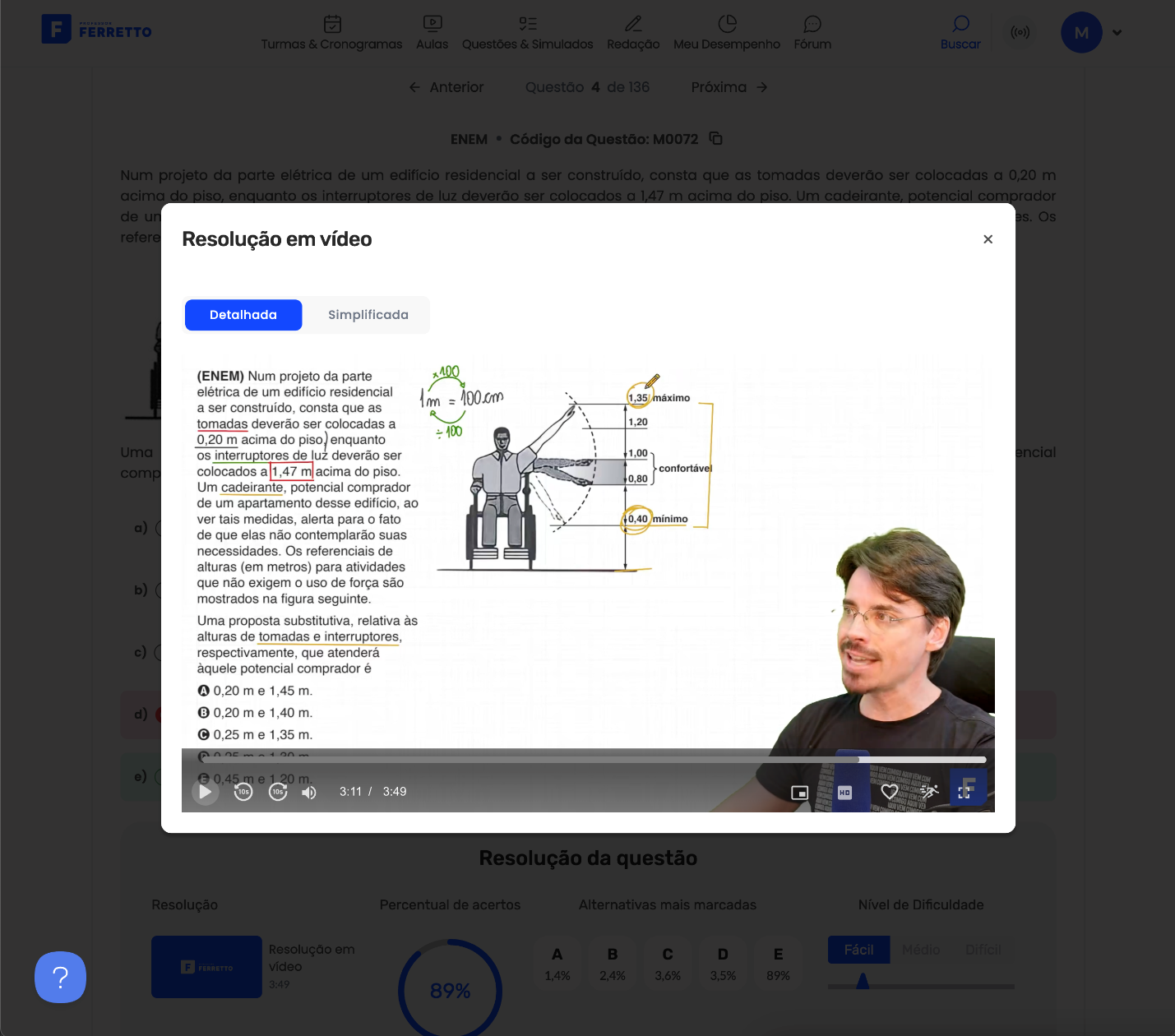
Task: Mute the video volume
Action: 309,793
